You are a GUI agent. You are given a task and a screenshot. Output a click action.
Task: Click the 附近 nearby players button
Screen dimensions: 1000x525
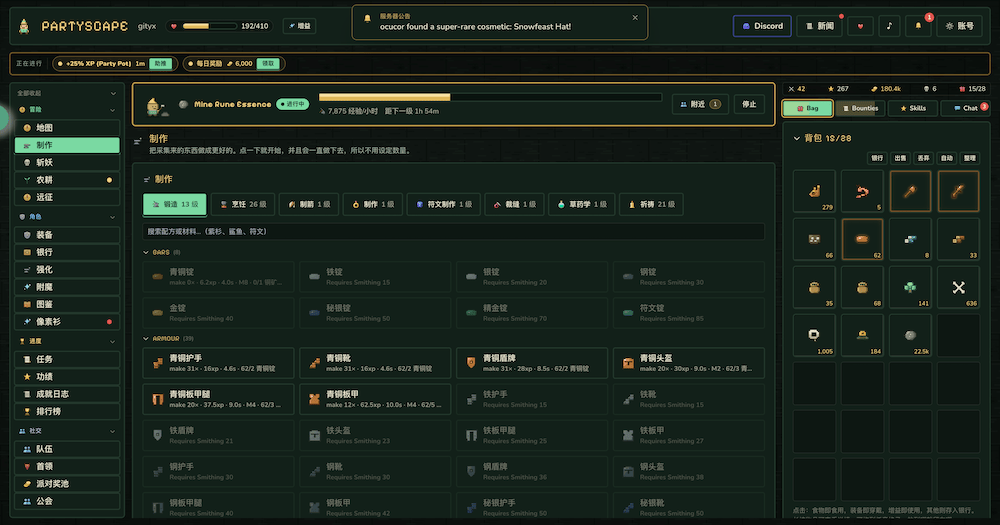coord(700,104)
